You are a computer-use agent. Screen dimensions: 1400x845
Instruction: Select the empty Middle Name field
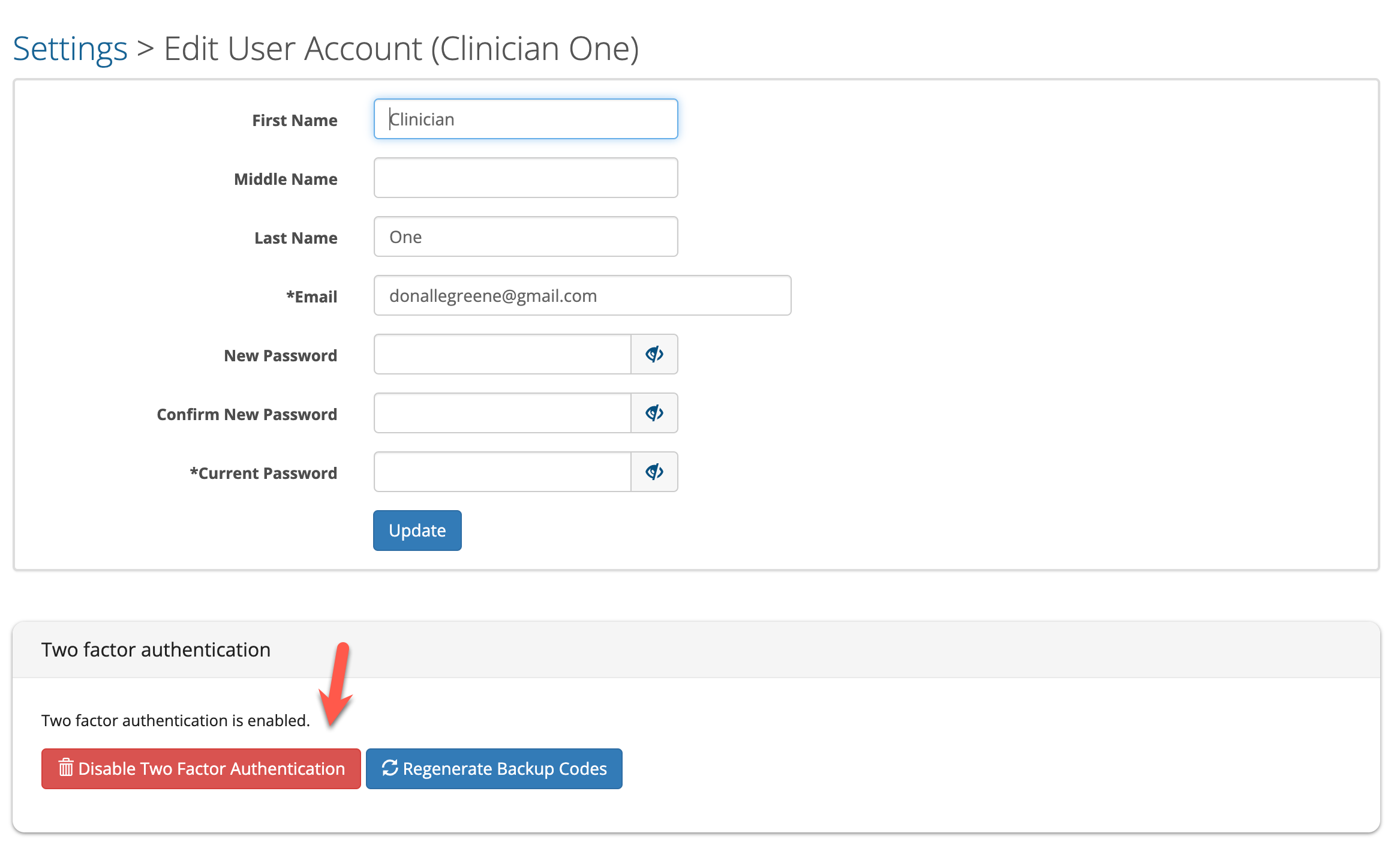tap(525, 178)
